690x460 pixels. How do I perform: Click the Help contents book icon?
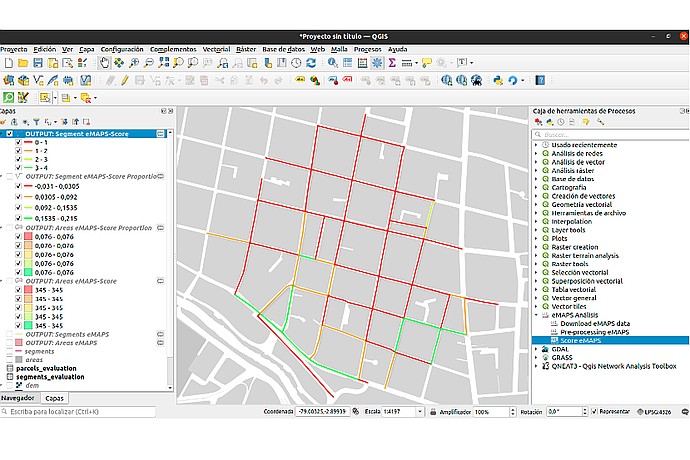(x=540, y=81)
